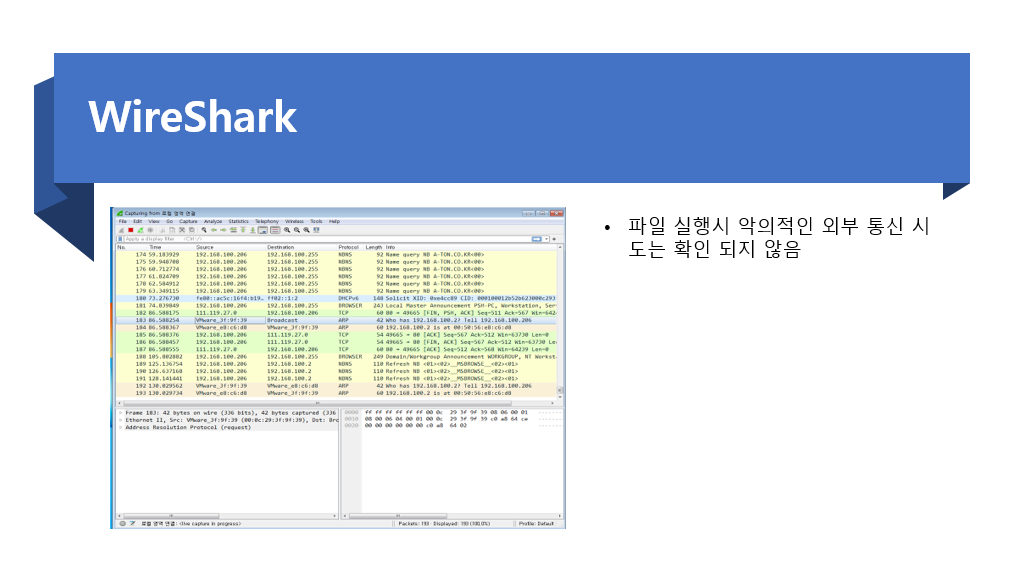This screenshot has height=576, width=1024.
Task: Click the Resize columns icon
Action: (316, 230)
